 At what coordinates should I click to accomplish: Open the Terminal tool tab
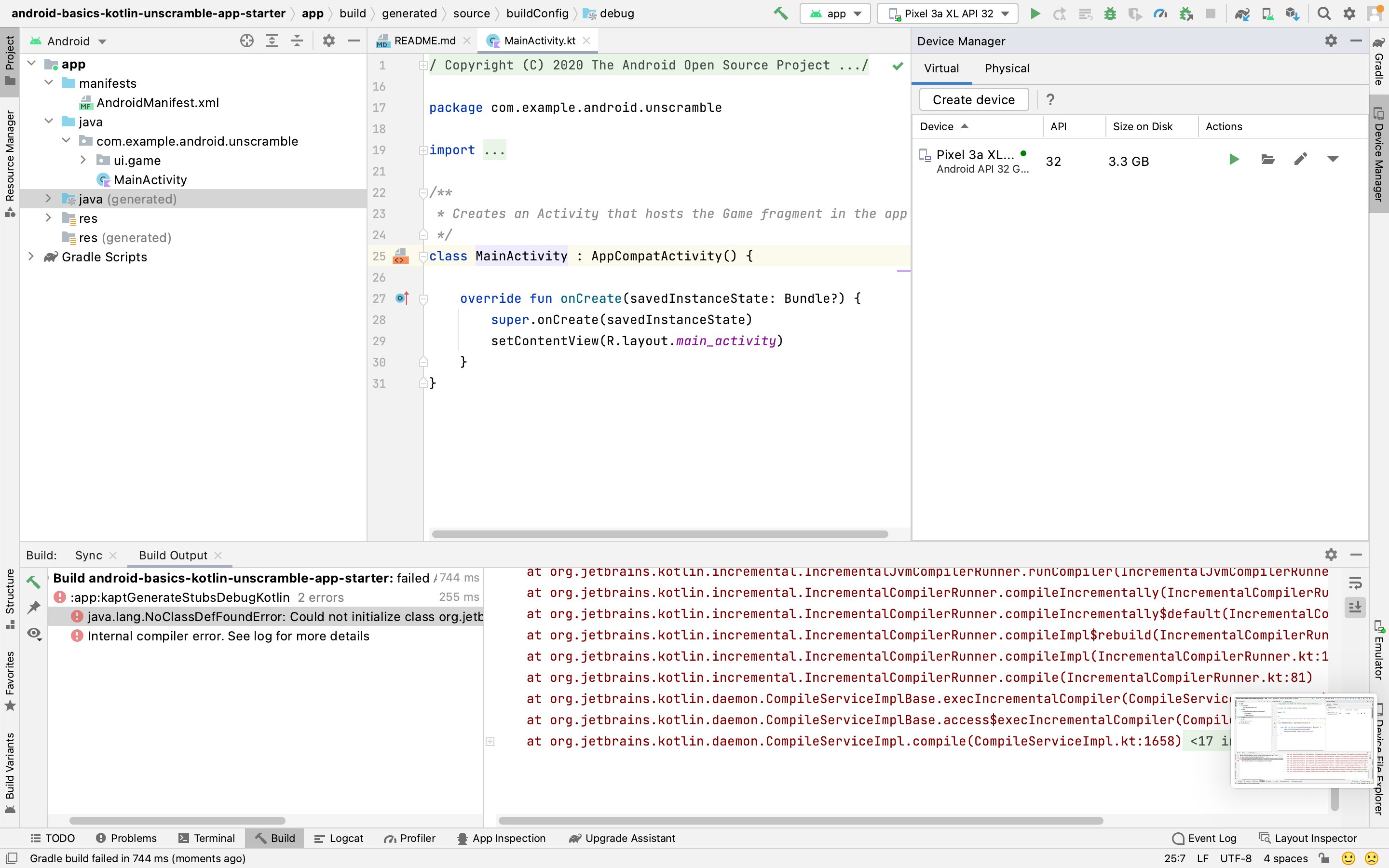point(206,838)
